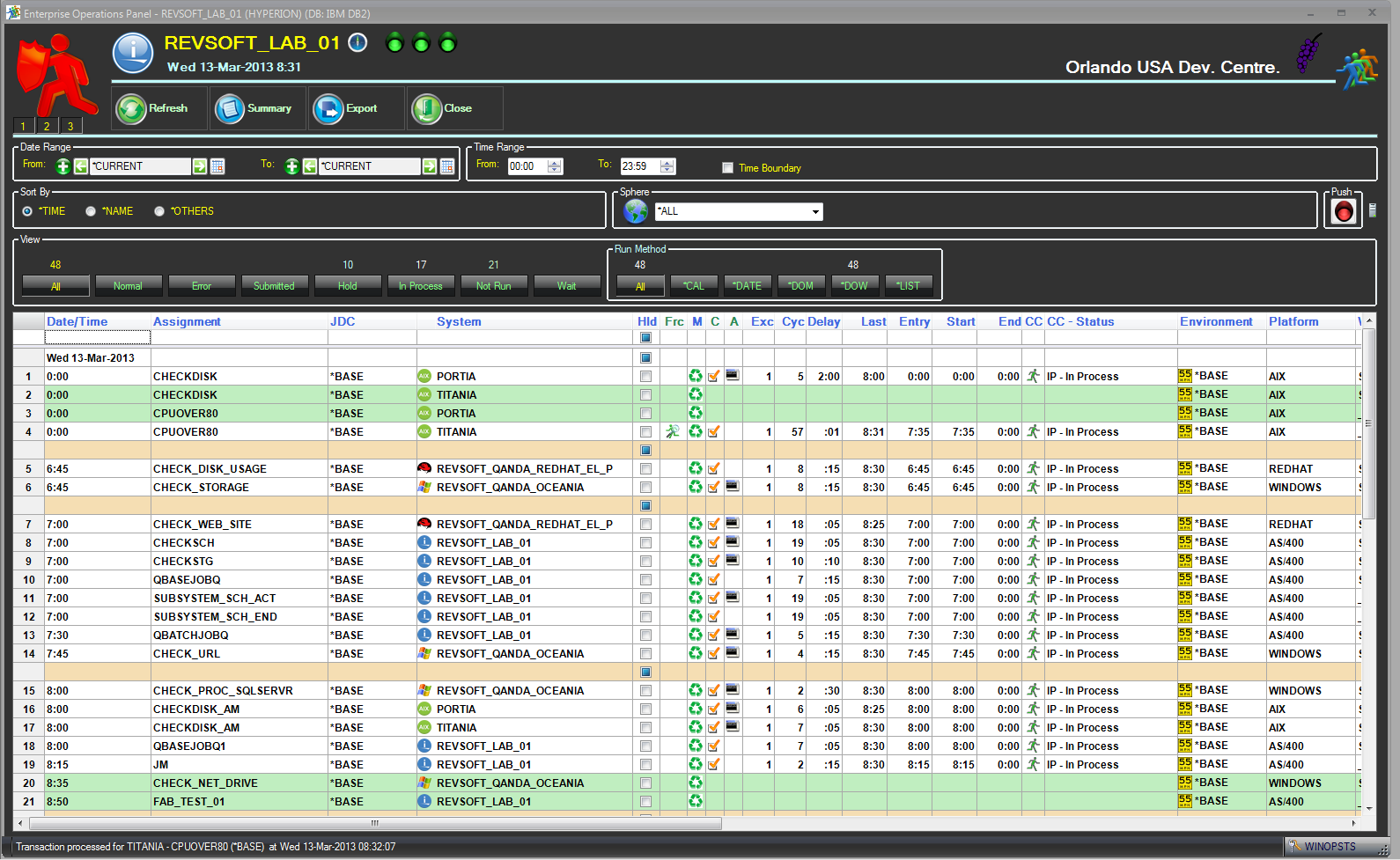Screen dimensions: 1400x860
Task: Click the blue information icon beside REVSOFT_LAB_01
Action: tap(133, 53)
